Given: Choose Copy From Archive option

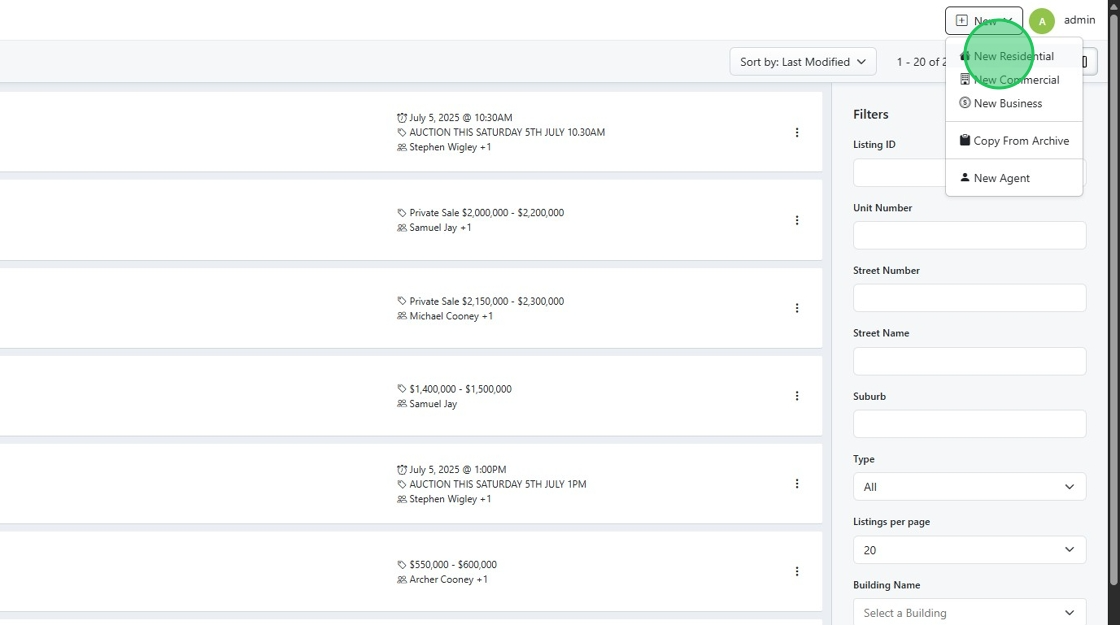Looking at the screenshot, I should click(x=1020, y=141).
